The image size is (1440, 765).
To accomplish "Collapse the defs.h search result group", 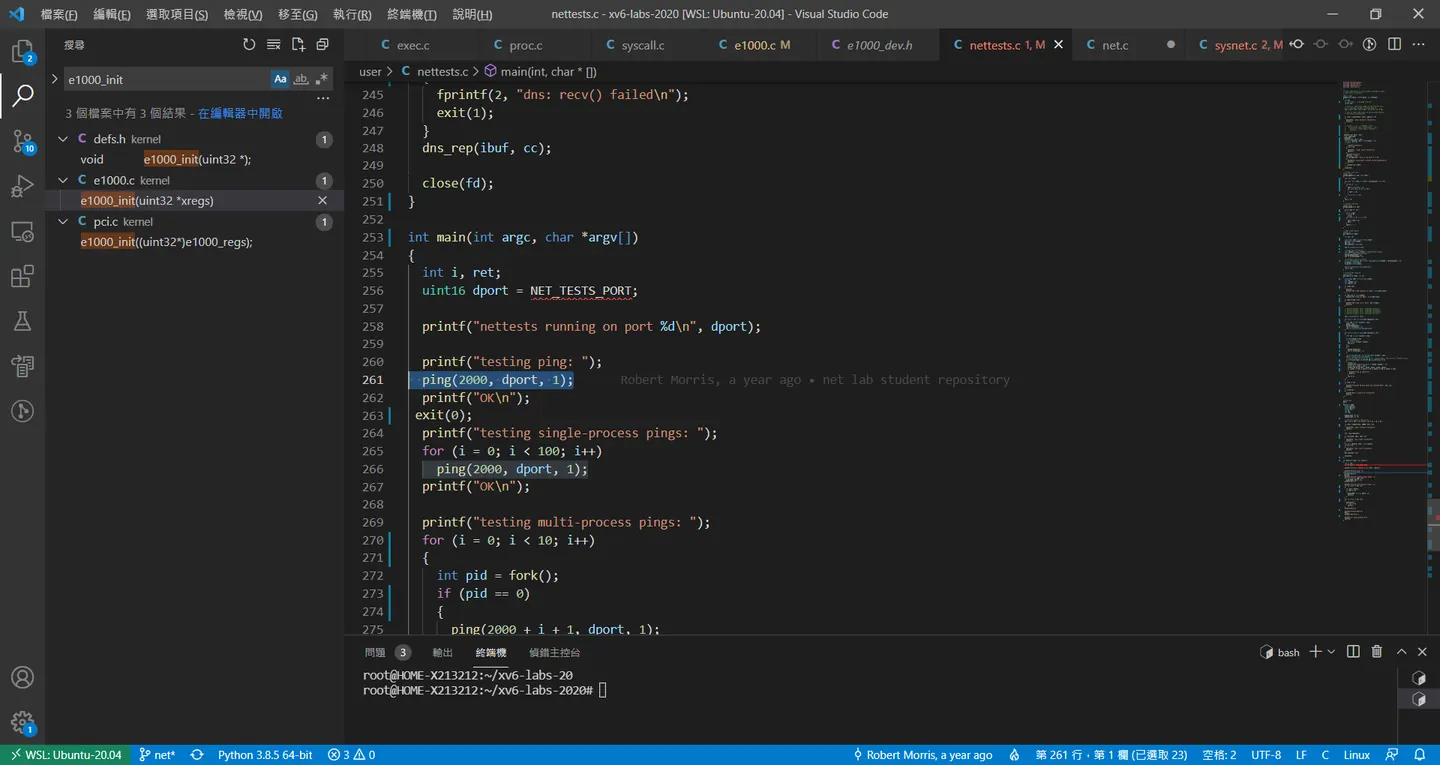I will coord(64,139).
